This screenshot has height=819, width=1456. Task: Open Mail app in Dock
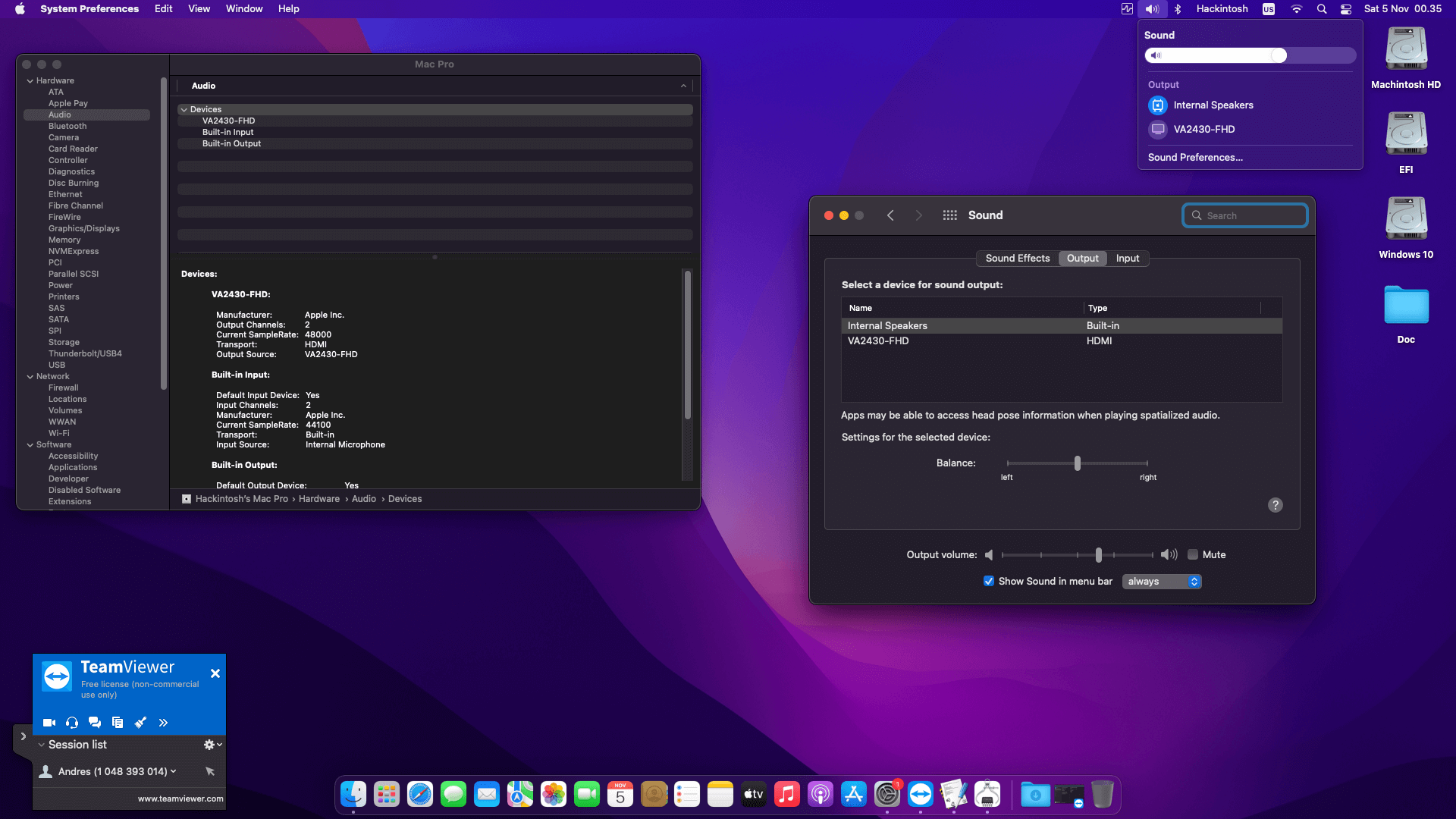(x=487, y=794)
